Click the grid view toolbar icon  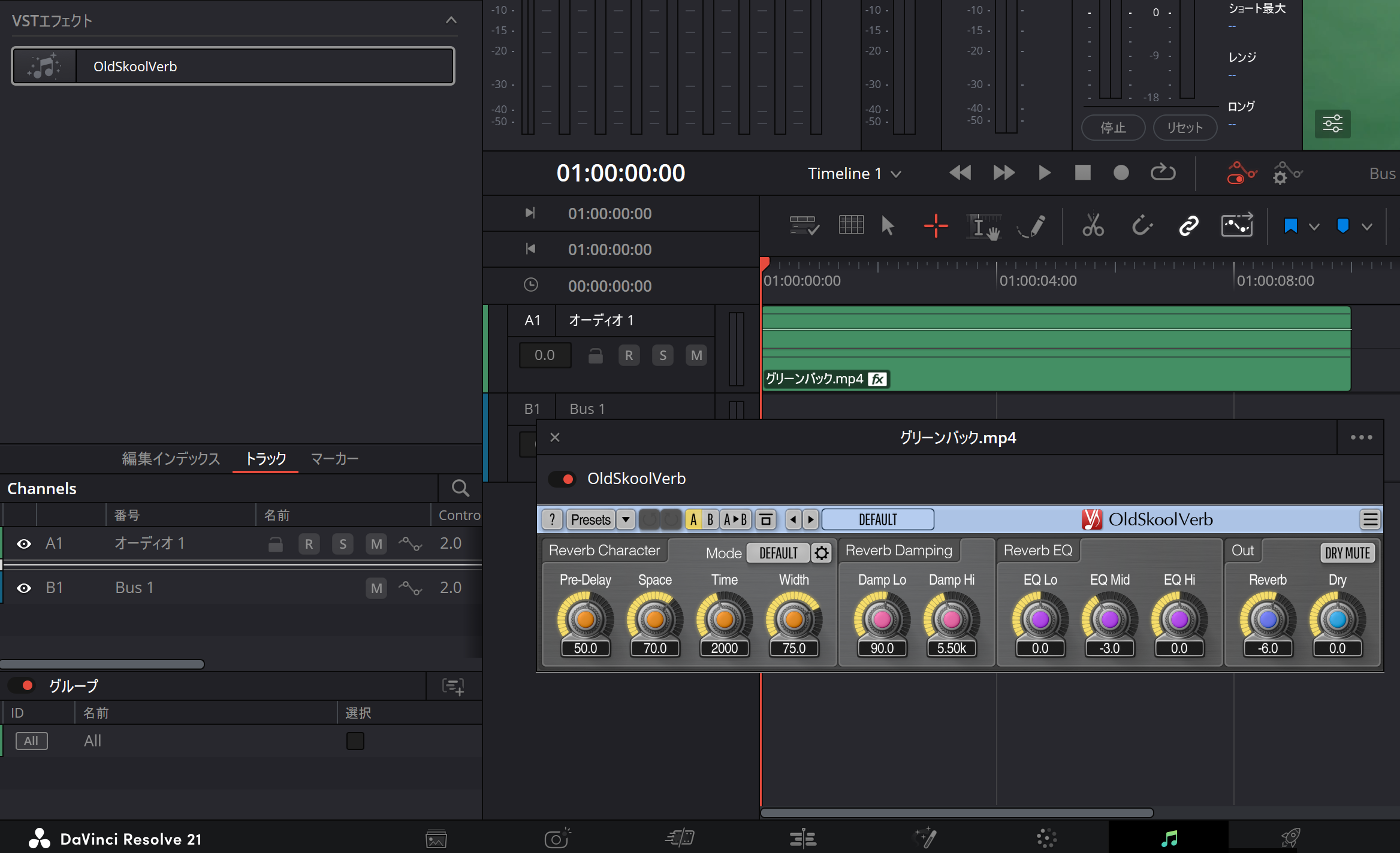(851, 225)
